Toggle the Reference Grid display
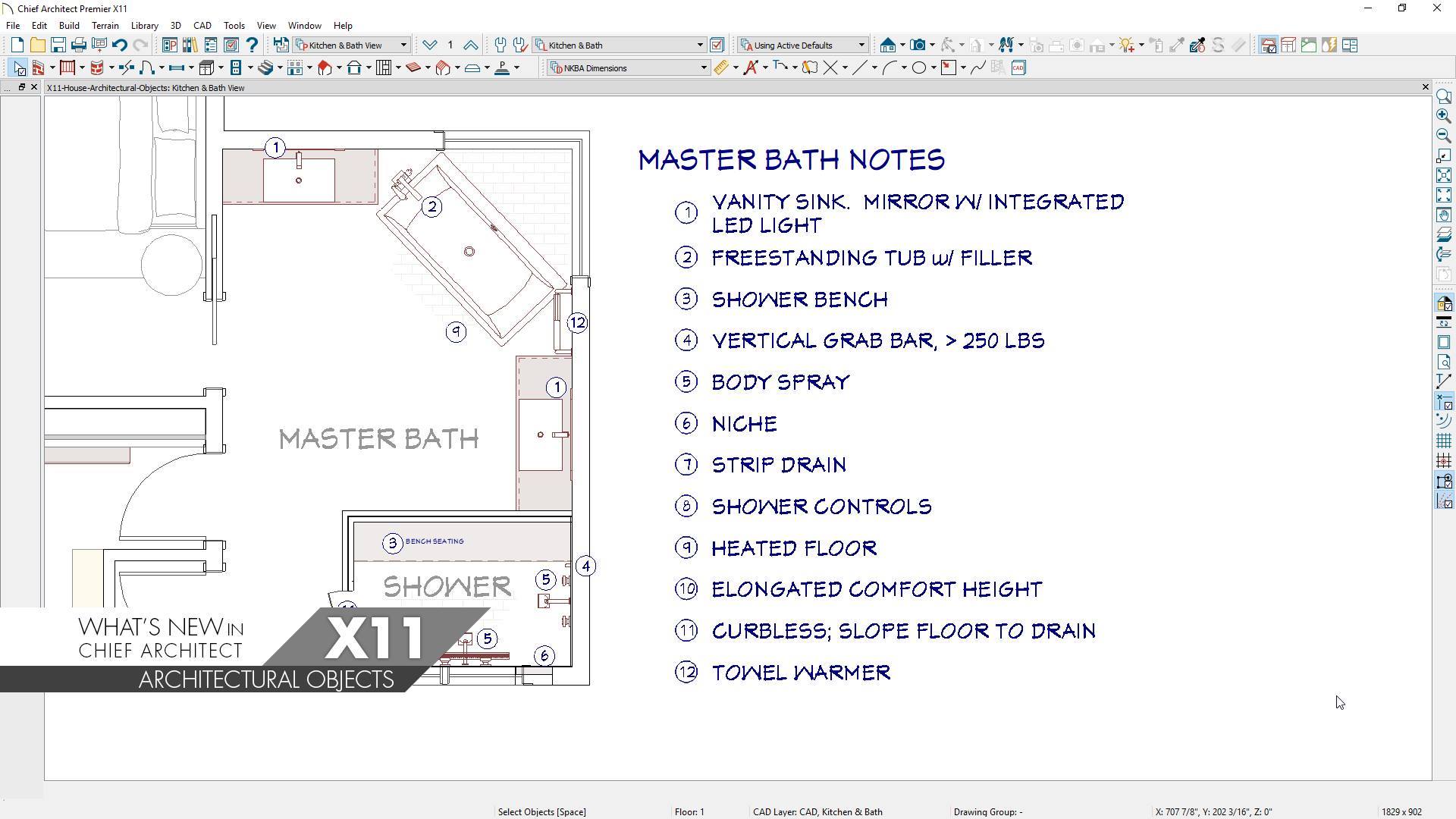1456x819 pixels. [x=1444, y=441]
